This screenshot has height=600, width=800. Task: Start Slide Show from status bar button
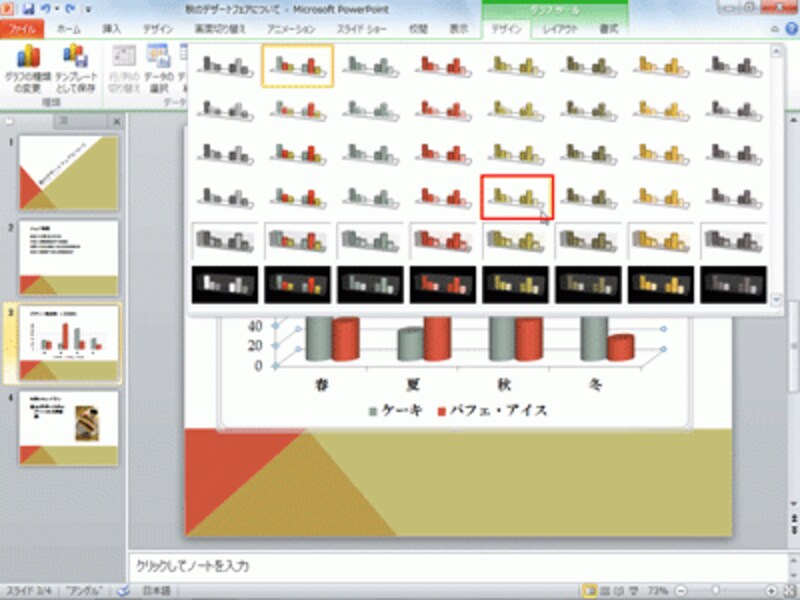point(633,591)
